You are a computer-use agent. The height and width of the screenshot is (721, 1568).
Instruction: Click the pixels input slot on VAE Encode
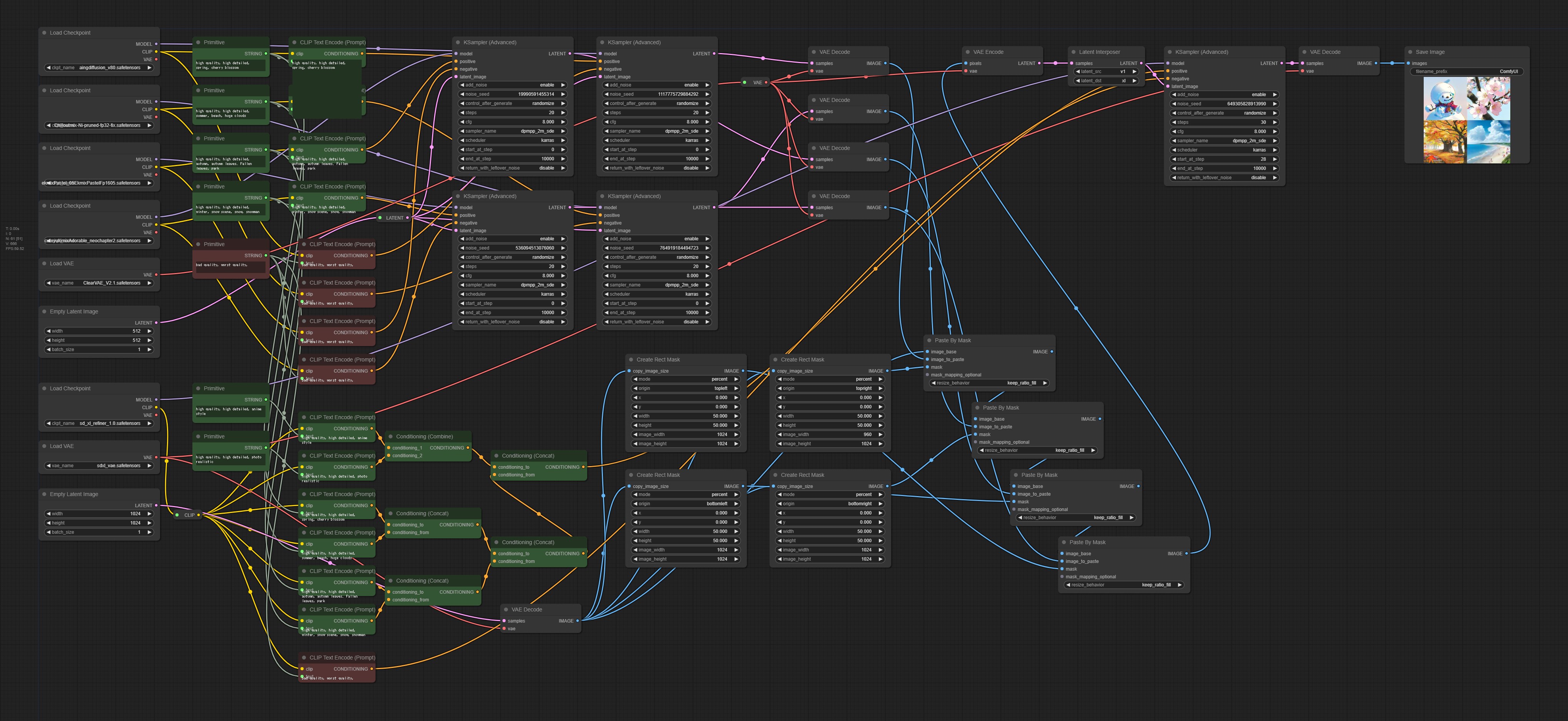tap(966, 63)
